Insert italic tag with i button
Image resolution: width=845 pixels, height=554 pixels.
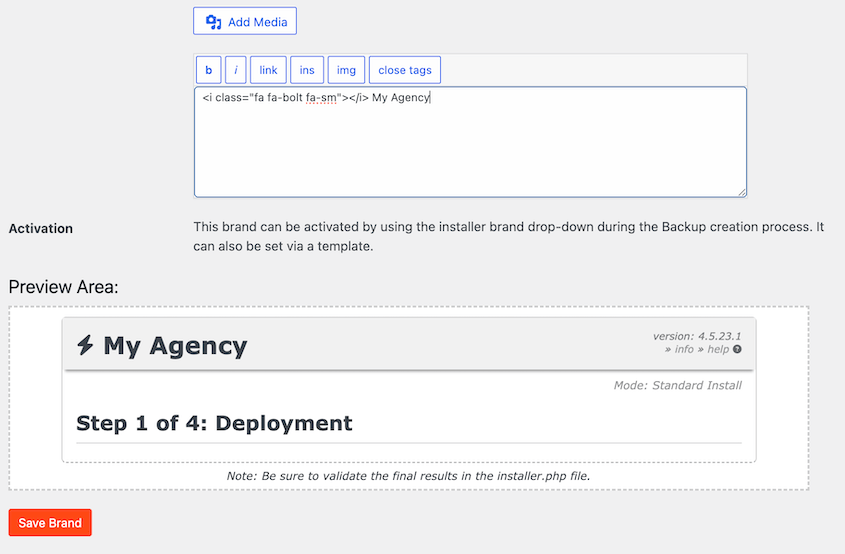point(235,70)
